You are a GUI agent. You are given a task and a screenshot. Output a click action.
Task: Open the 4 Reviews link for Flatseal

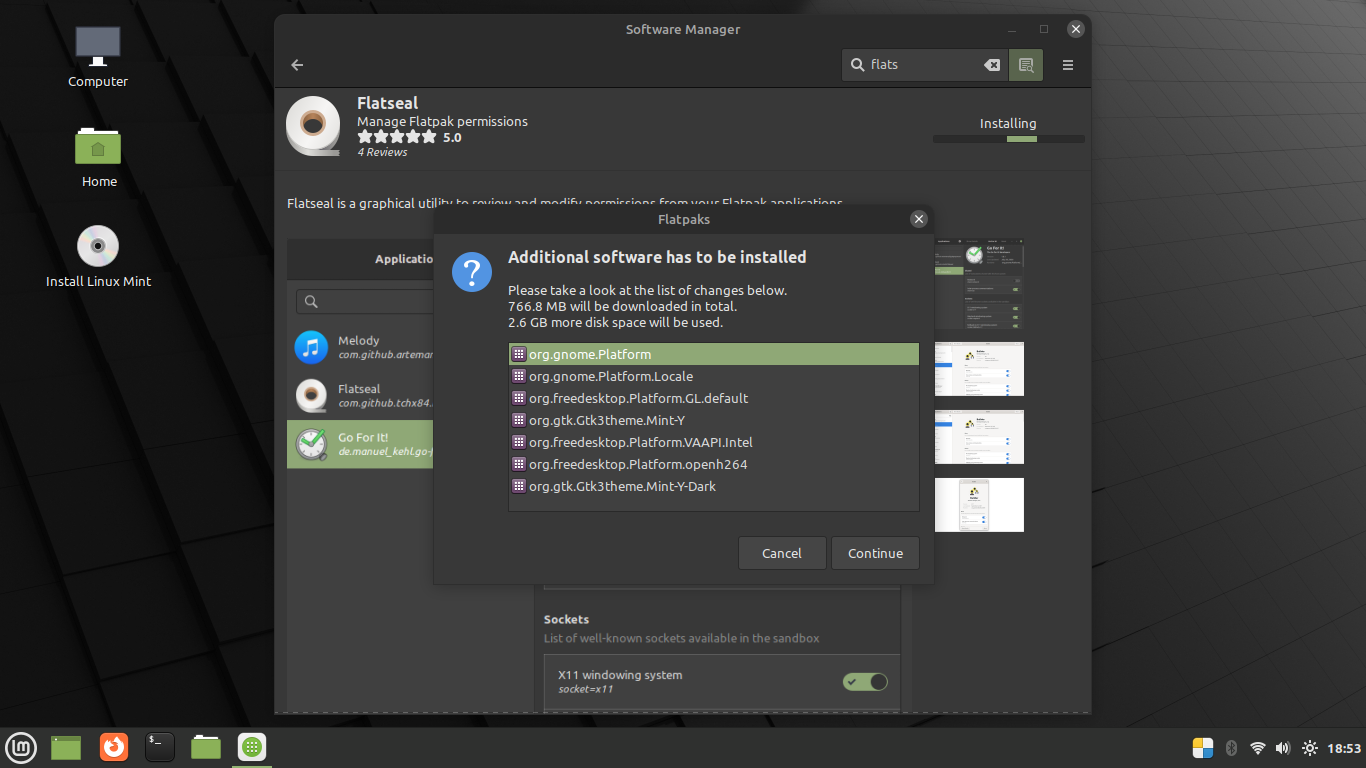pos(384,152)
